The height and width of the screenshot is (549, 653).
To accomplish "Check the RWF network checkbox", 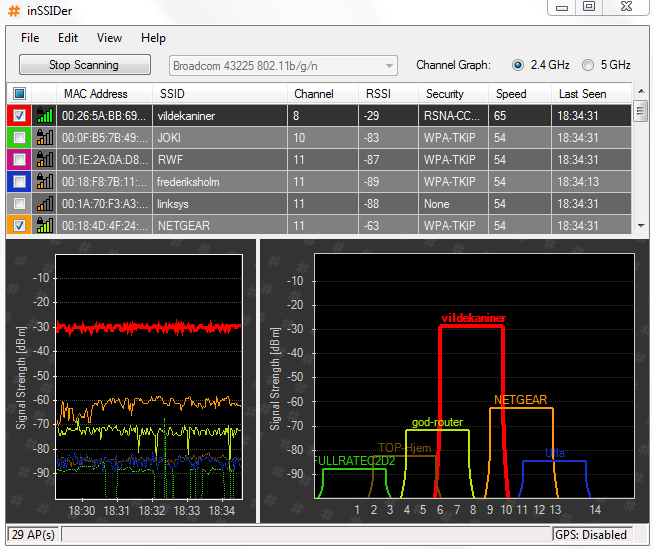I will 19,160.
